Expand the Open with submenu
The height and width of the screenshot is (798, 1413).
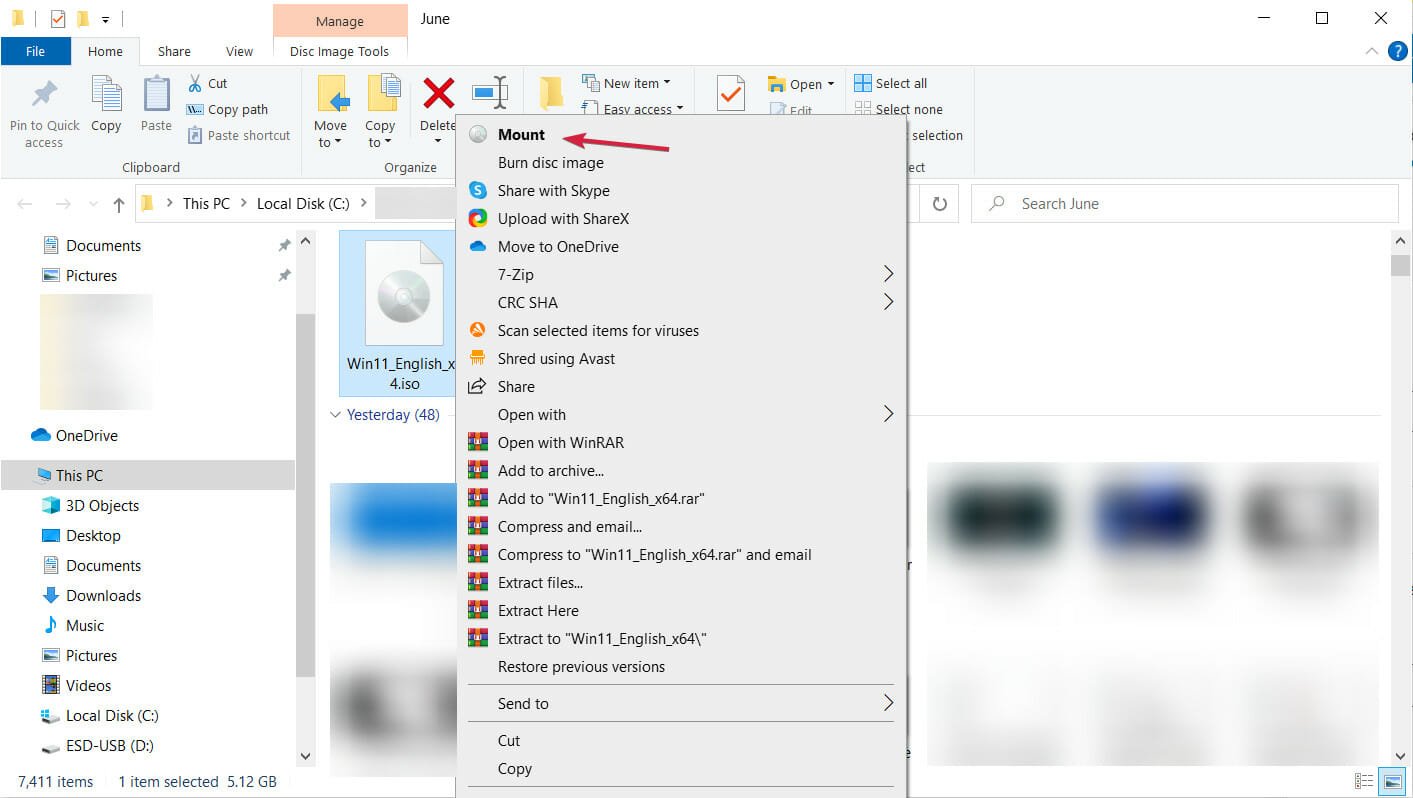(681, 414)
